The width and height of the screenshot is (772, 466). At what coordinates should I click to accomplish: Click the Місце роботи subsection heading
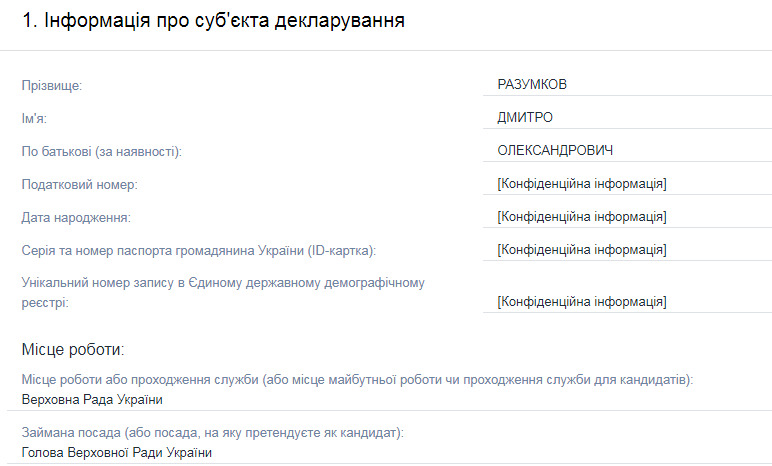pos(73,349)
